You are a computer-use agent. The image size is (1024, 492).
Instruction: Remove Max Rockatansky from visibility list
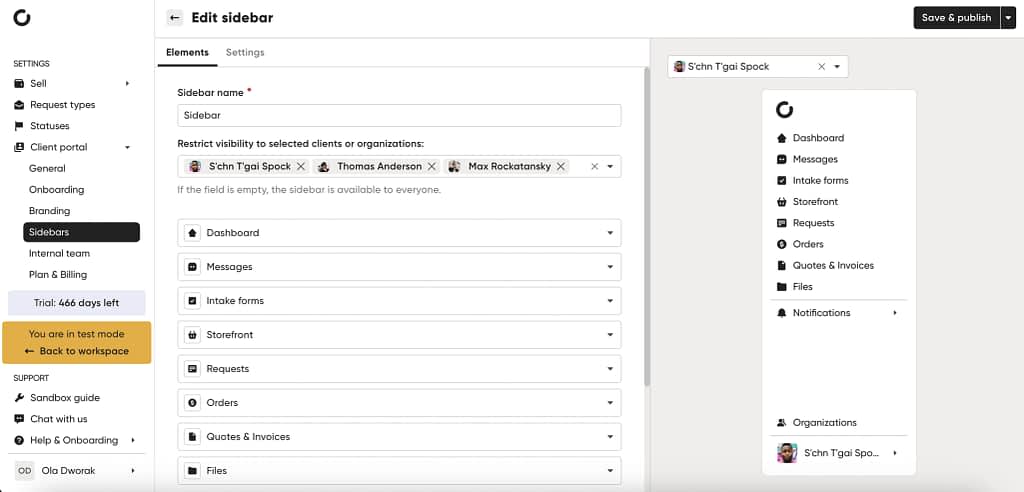tap(560, 167)
